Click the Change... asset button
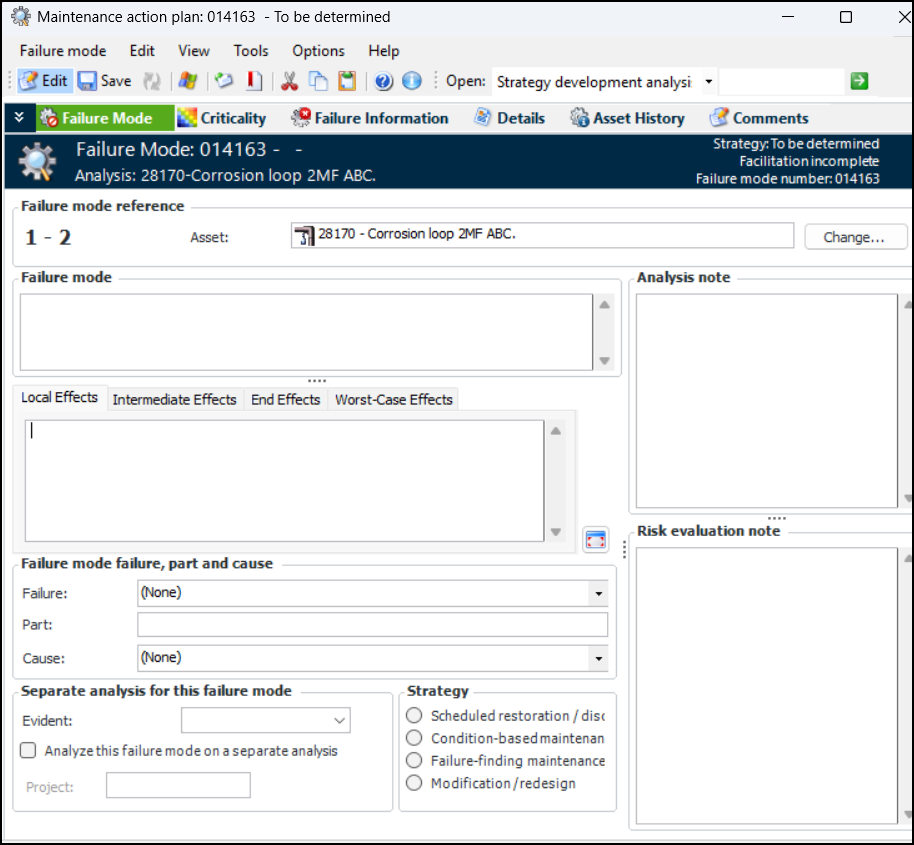 coord(854,237)
